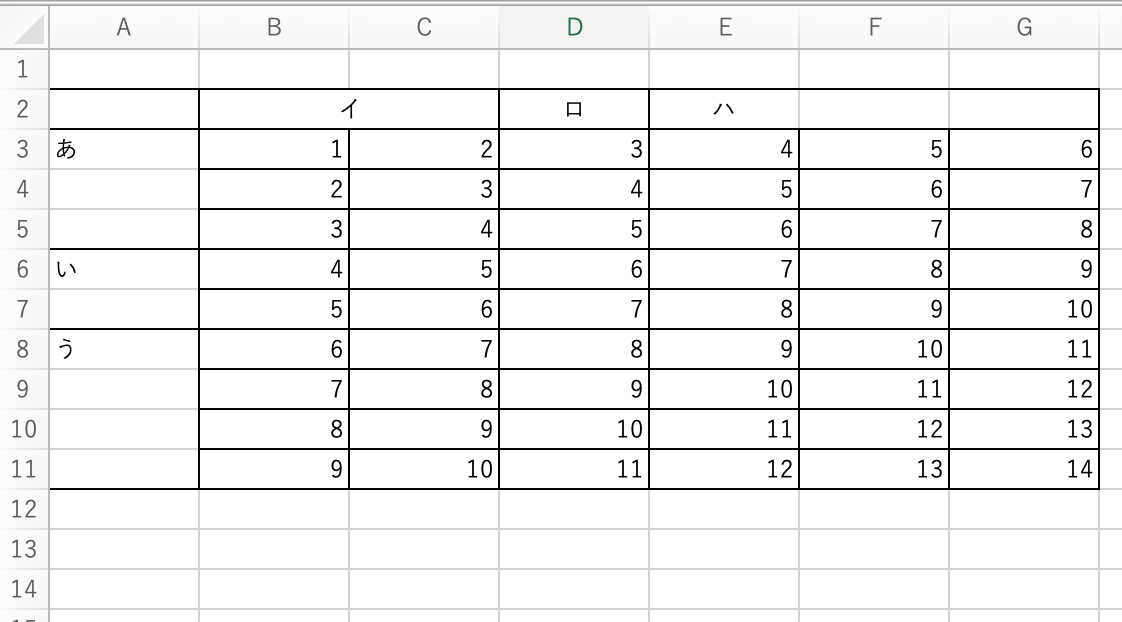The image size is (1122, 622).
Task: Click the cell labeled い
Action: 124,268
